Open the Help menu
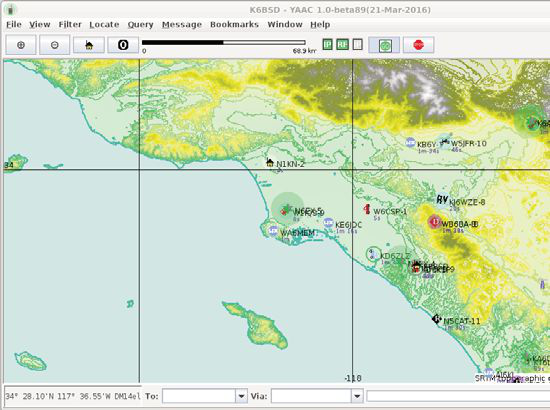 320,25
